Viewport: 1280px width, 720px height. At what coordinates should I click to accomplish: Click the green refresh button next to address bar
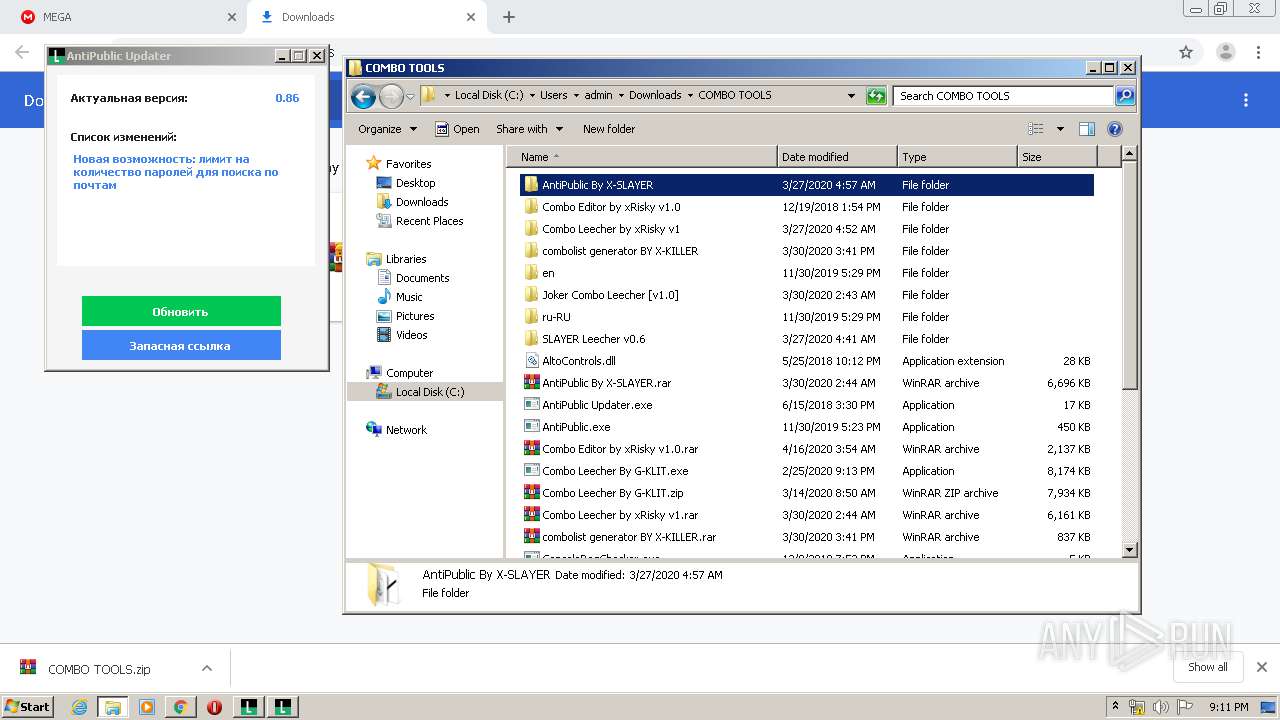click(876, 96)
